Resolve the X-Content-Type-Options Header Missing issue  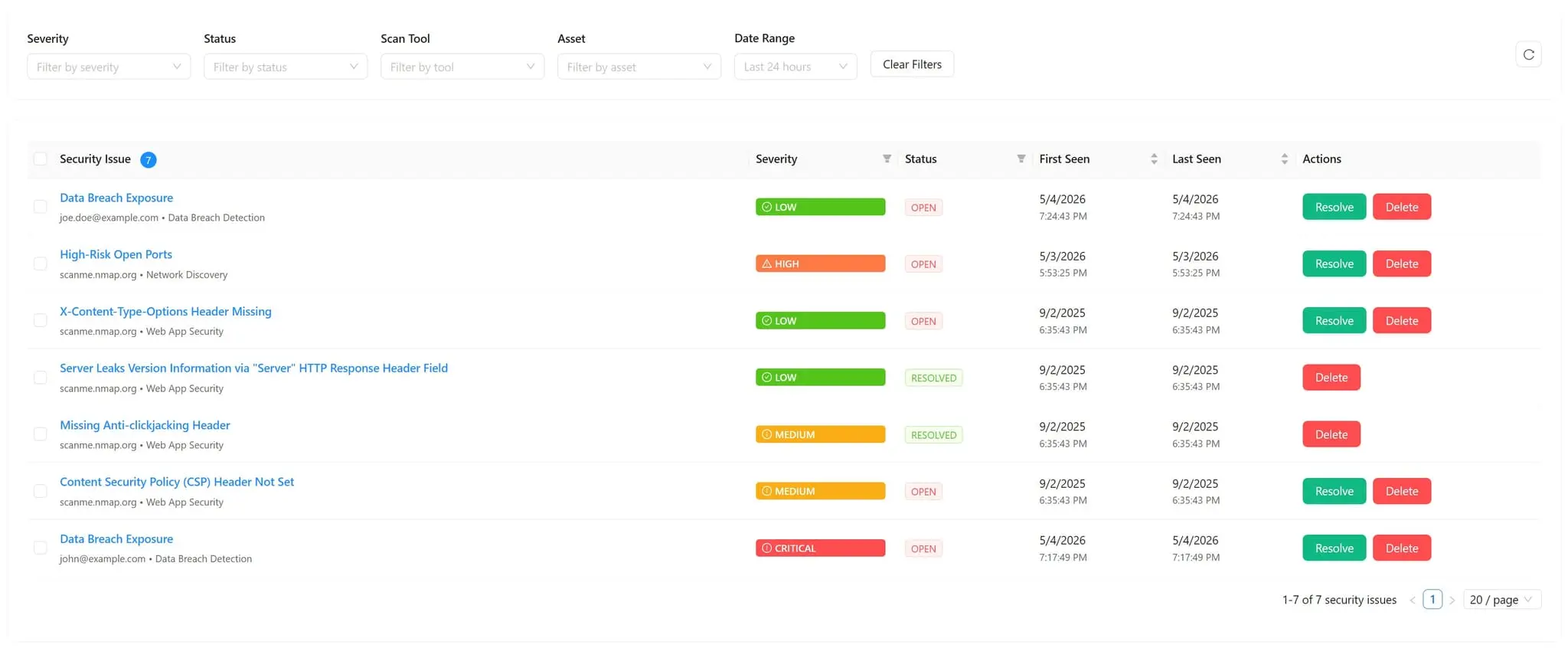1334,320
